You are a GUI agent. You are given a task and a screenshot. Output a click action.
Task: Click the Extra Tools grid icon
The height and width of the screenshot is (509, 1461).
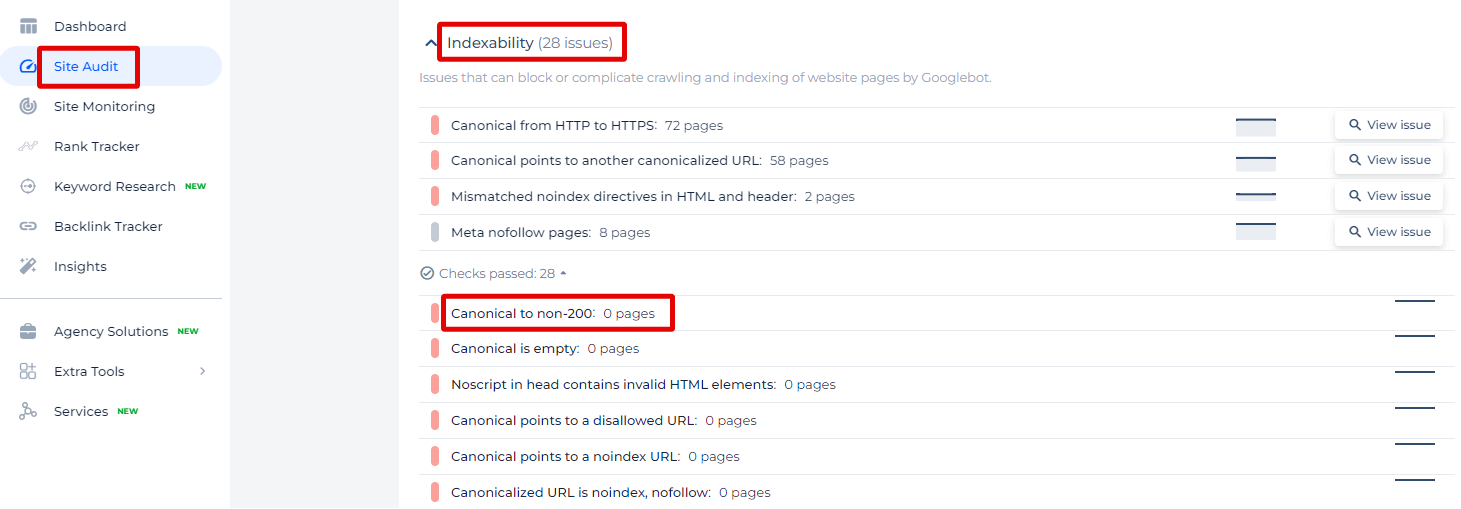(x=28, y=371)
